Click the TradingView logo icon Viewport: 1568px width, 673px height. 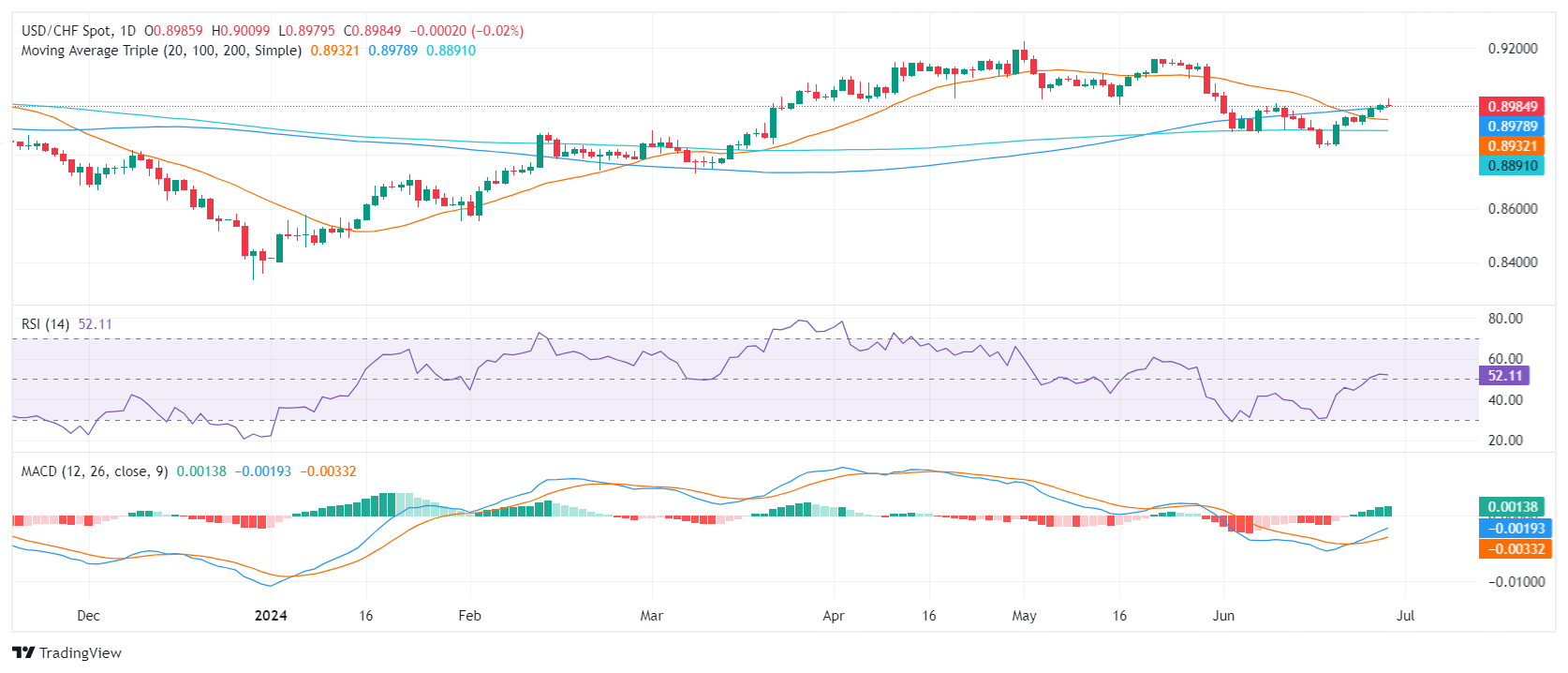click(x=23, y=652)
